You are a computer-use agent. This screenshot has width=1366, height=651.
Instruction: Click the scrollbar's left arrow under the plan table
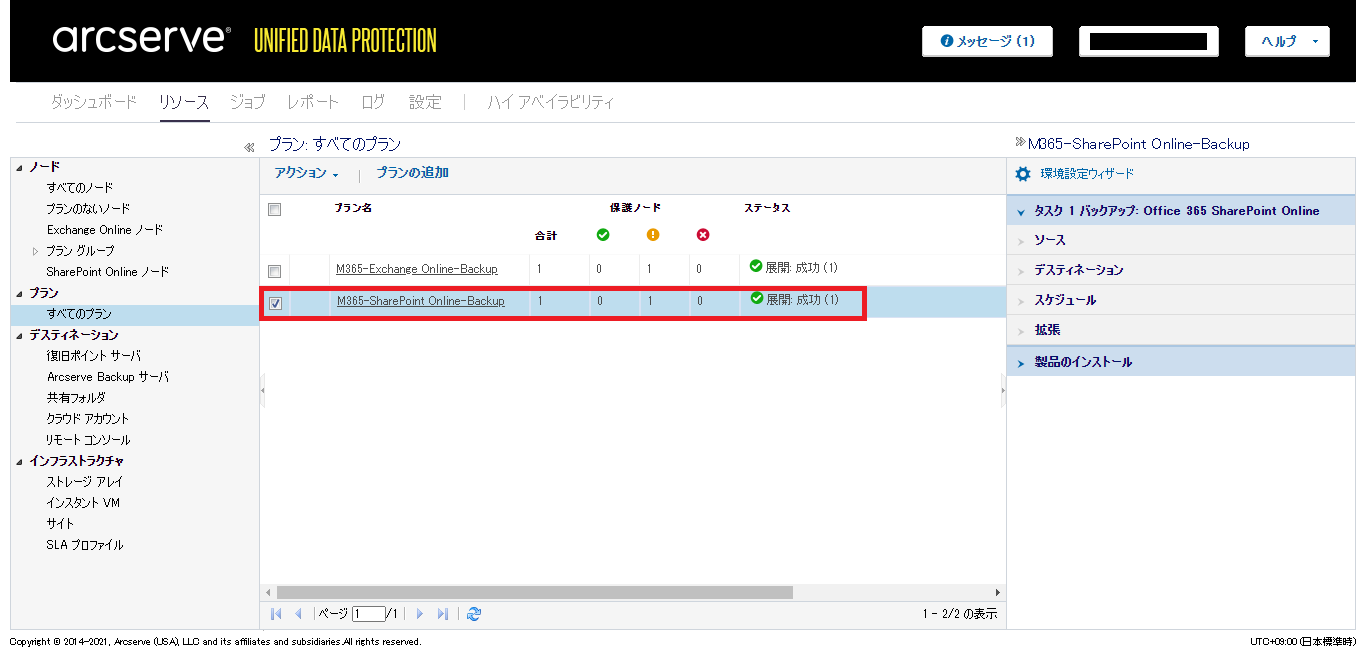267,592
